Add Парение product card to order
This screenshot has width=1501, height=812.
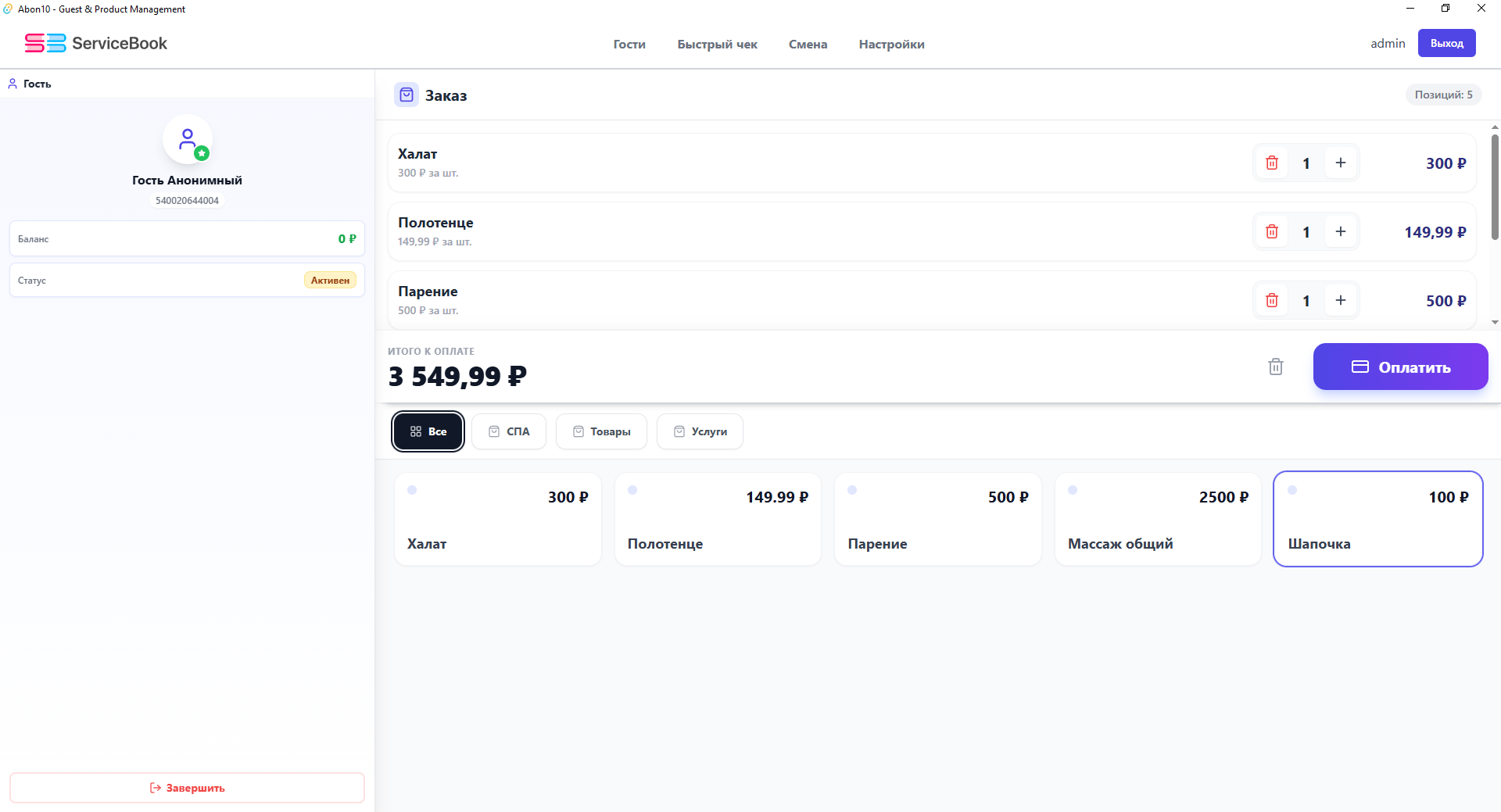coord(938,519)
